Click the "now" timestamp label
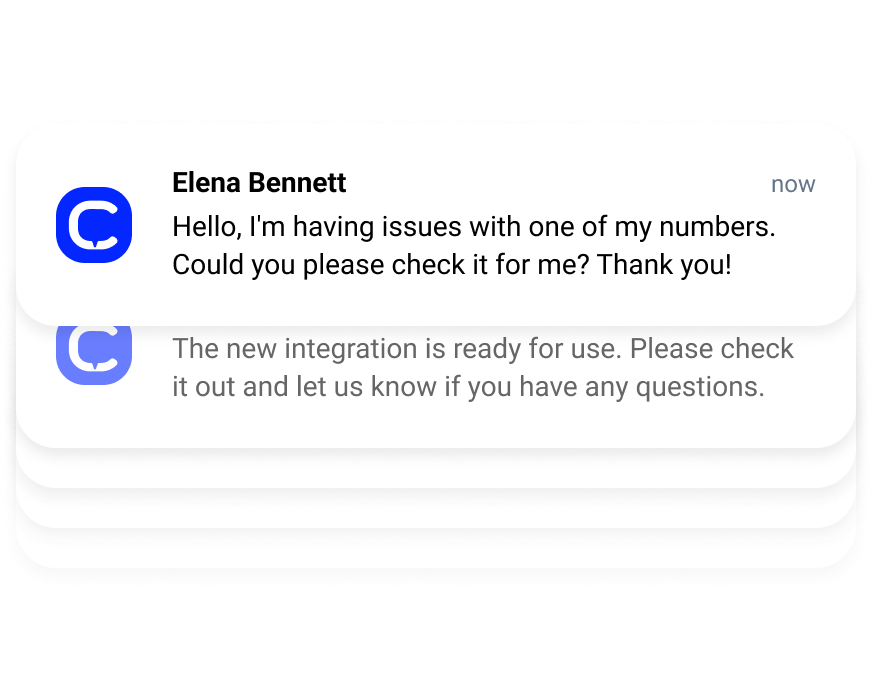The height and width of the screenshot is (690, 872). (793, 184)
